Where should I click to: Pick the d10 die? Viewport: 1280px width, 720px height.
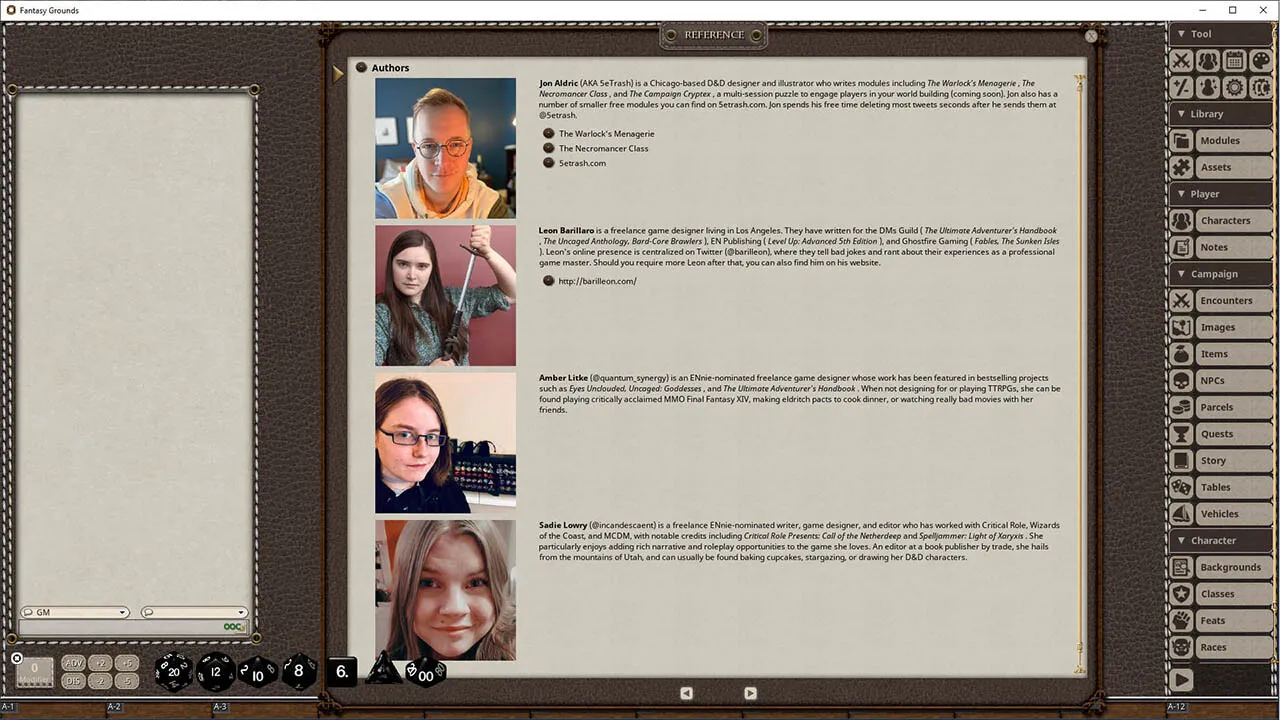tap(257, 672)
